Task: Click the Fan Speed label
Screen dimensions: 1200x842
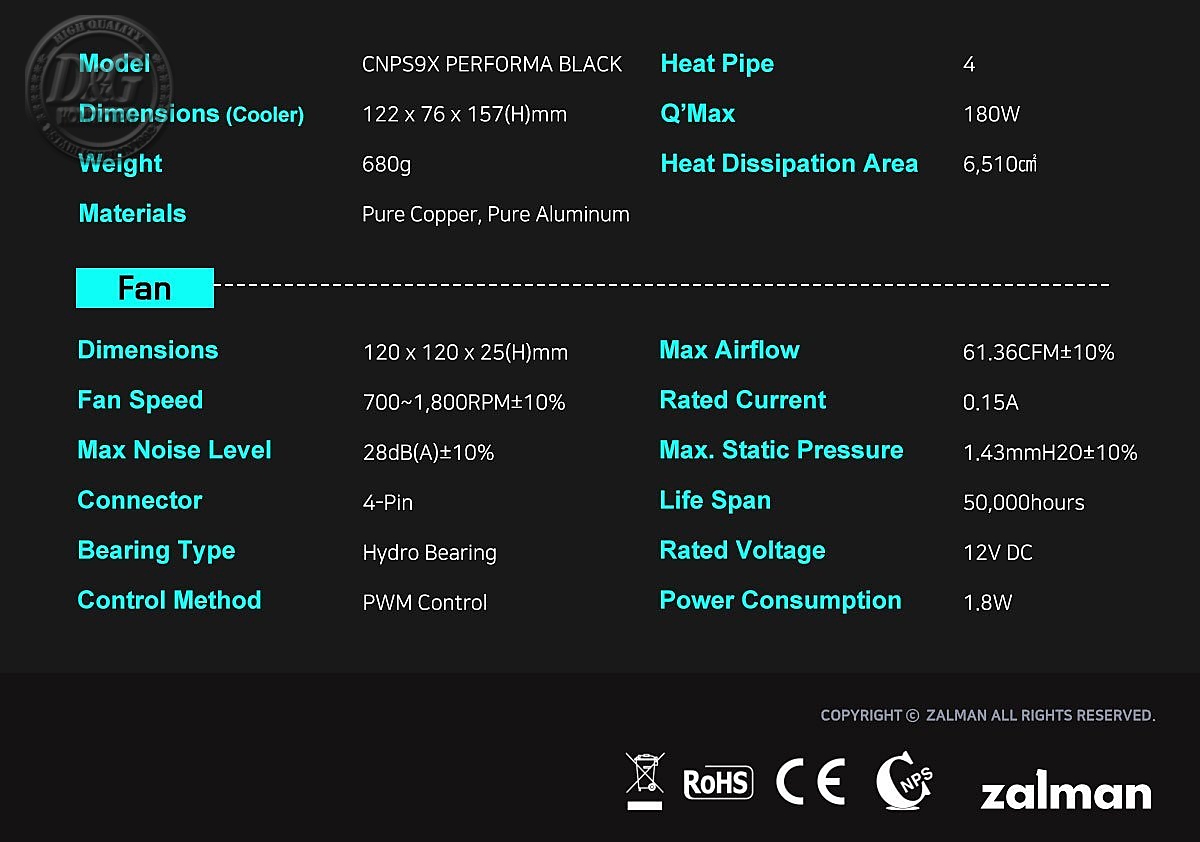Action: tap(140, 400)
